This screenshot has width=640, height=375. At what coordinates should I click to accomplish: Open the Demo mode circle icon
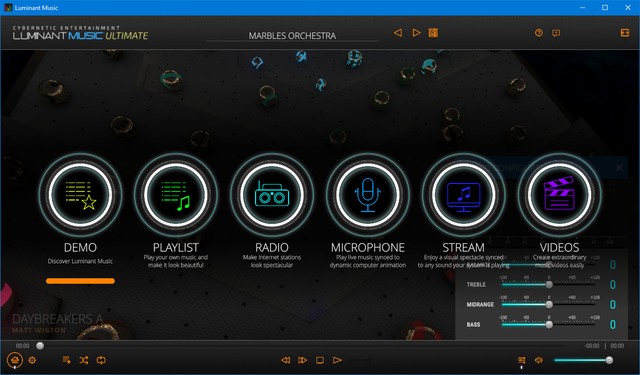(x=80, y=195)
